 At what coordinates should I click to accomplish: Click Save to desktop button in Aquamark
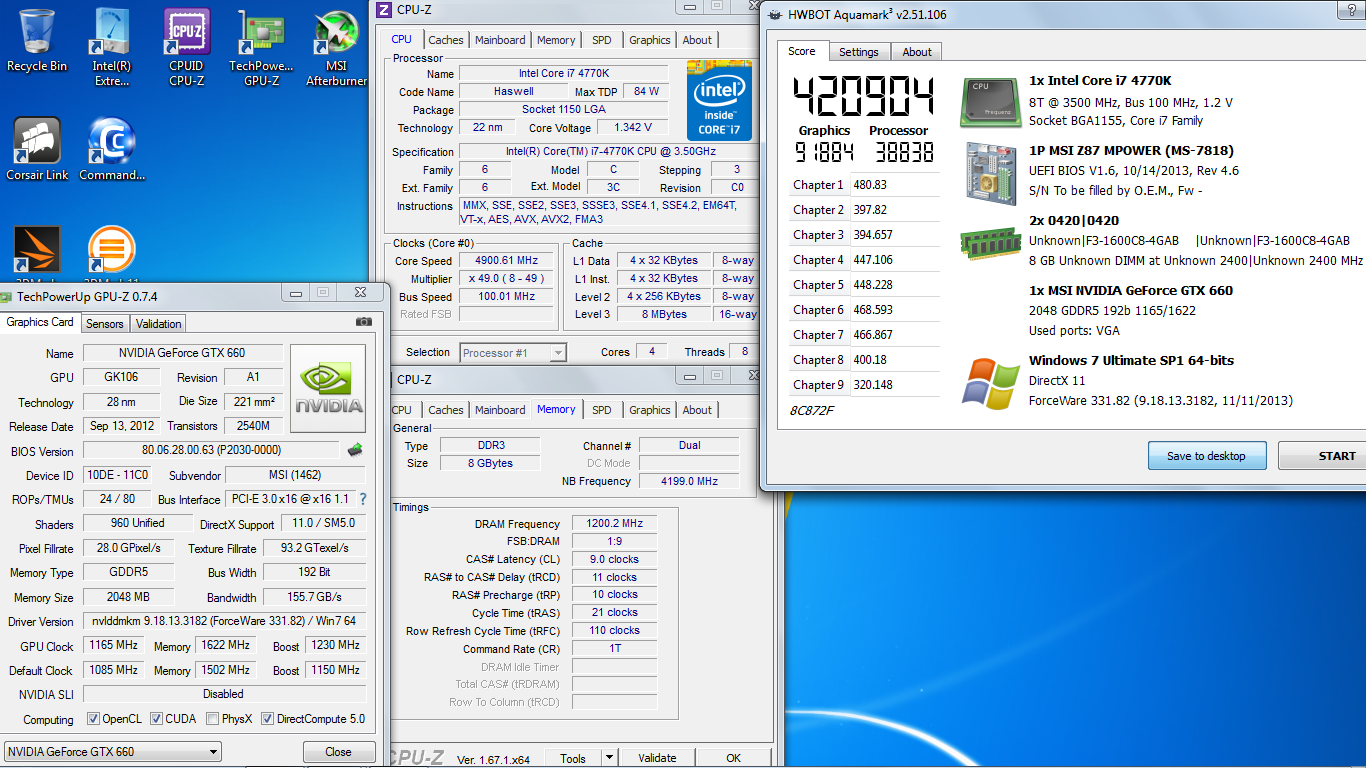1207,456
